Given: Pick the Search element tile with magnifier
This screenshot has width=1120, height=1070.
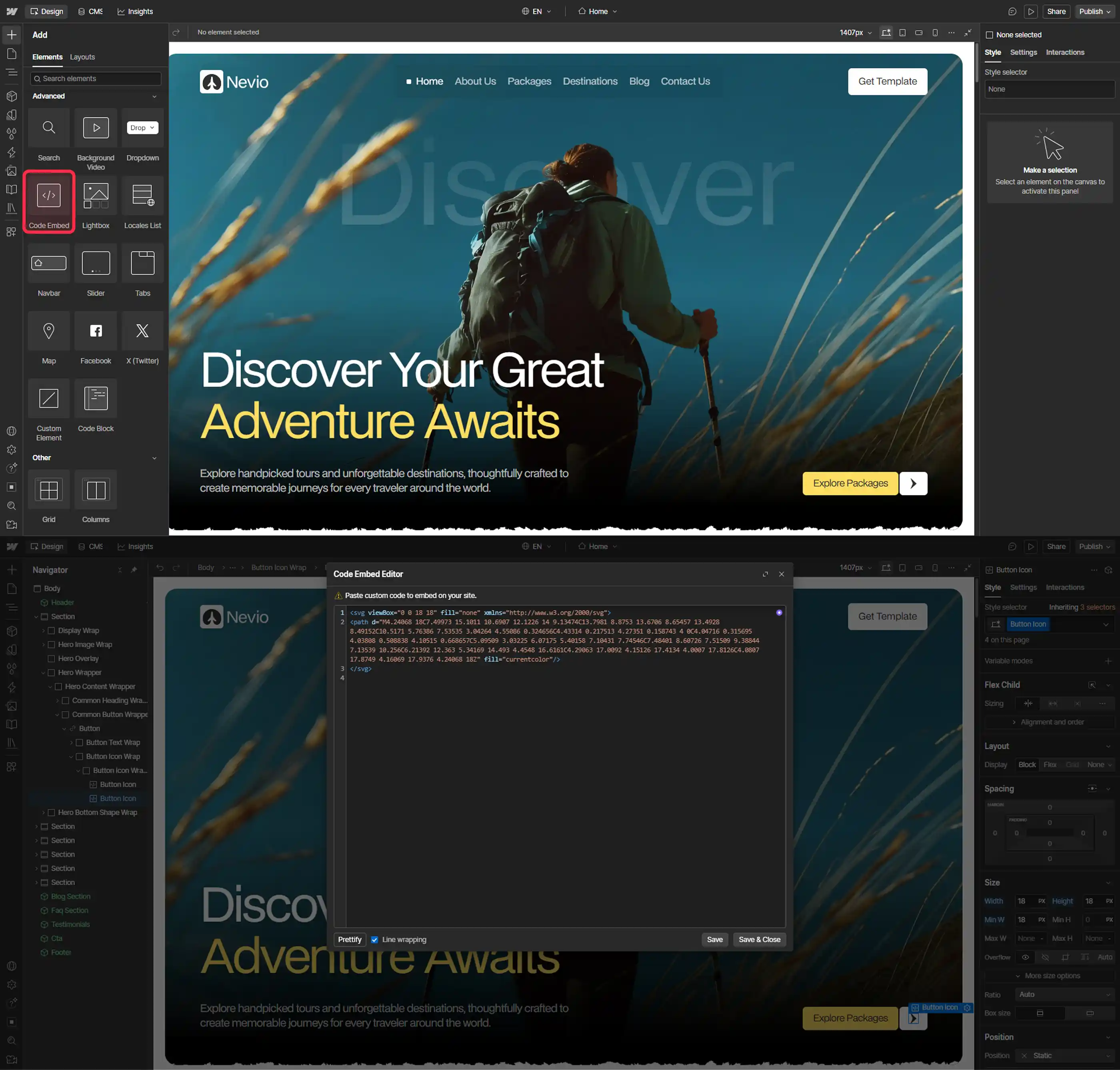Looking at the screenshot, I should click(x=49, y=135).
